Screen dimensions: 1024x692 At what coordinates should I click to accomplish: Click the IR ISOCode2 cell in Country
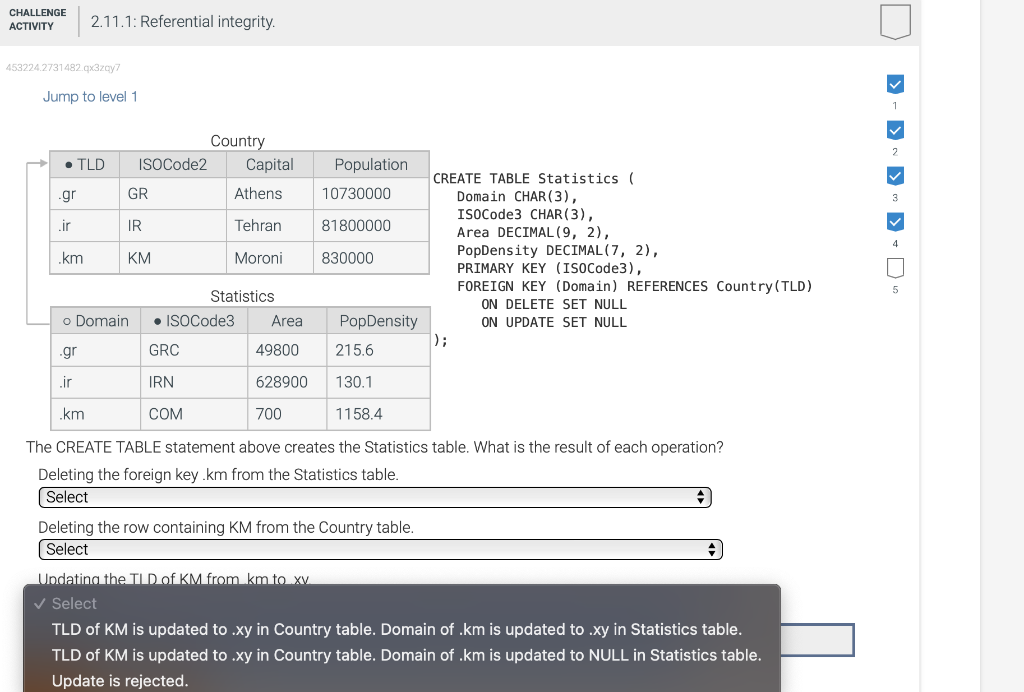click(x=172, y=226)
